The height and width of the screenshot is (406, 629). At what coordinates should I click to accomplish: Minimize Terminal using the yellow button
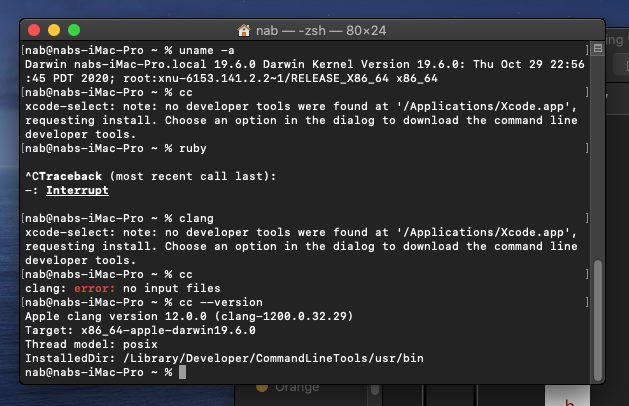[54, 31]
